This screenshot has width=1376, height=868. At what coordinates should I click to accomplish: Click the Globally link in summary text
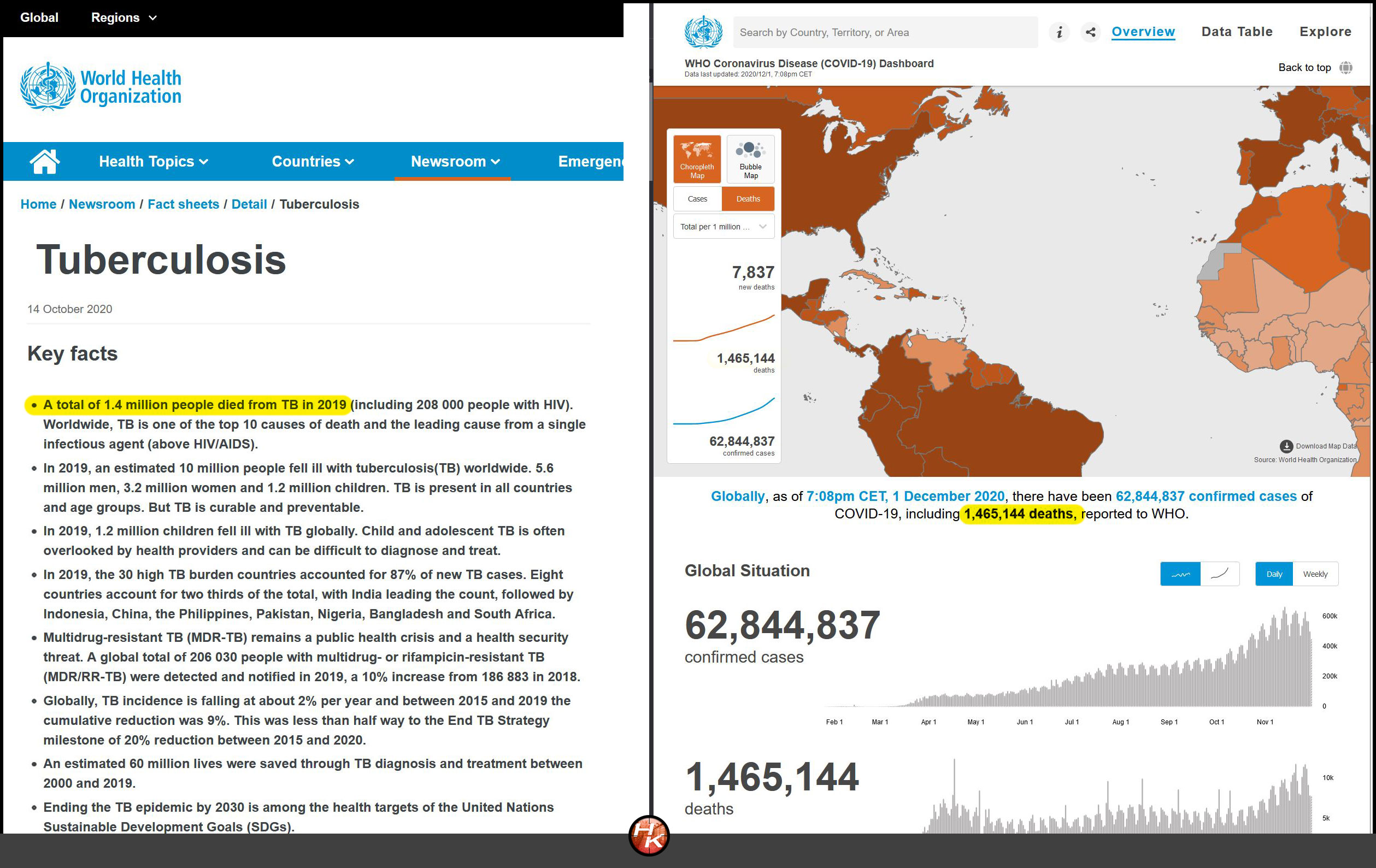(737, 496)
